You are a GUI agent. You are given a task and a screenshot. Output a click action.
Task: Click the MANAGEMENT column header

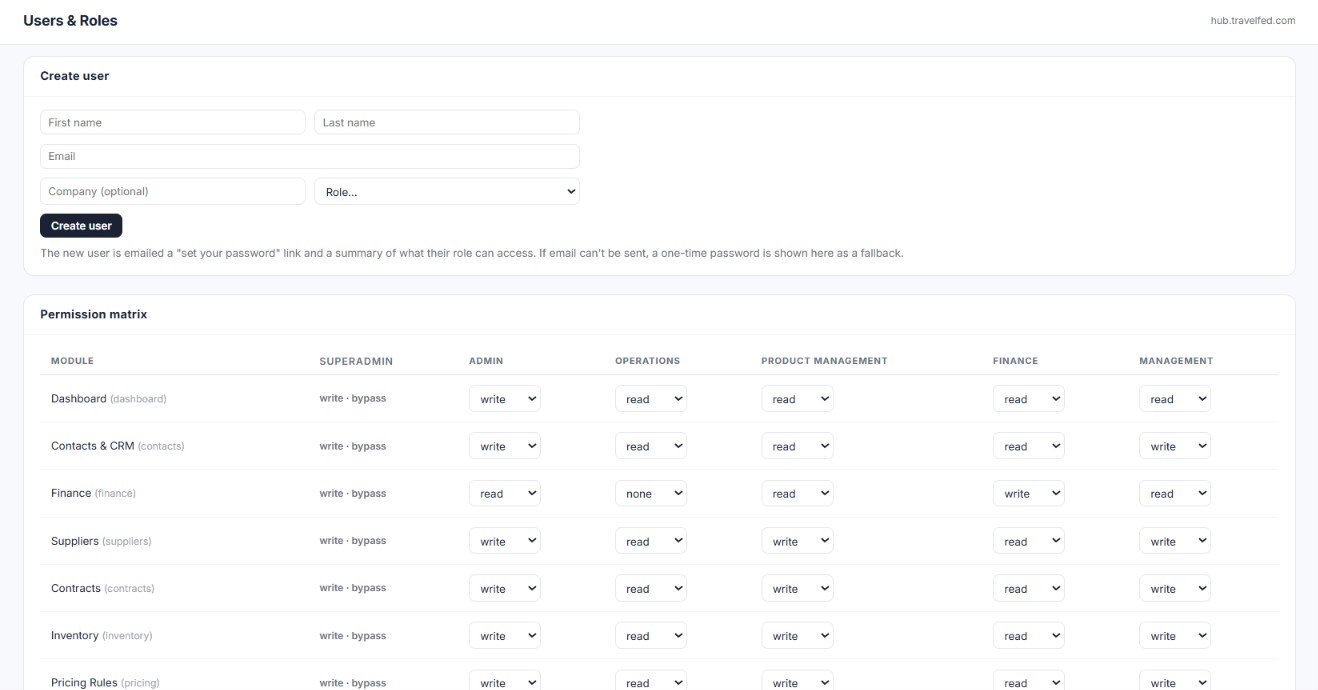(1176, 361)
